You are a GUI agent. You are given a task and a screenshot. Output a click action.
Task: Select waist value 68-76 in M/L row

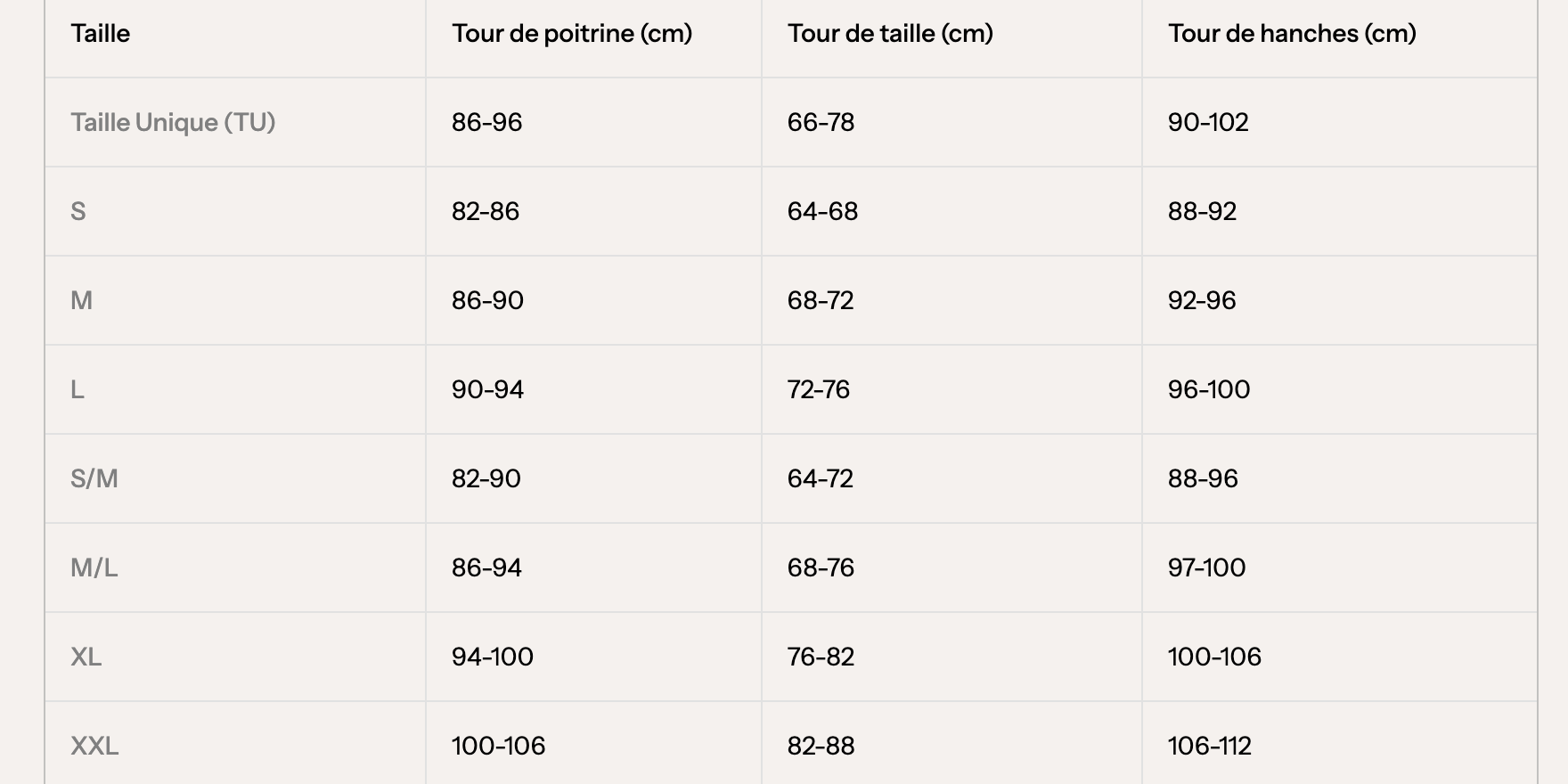click(821, 568)
